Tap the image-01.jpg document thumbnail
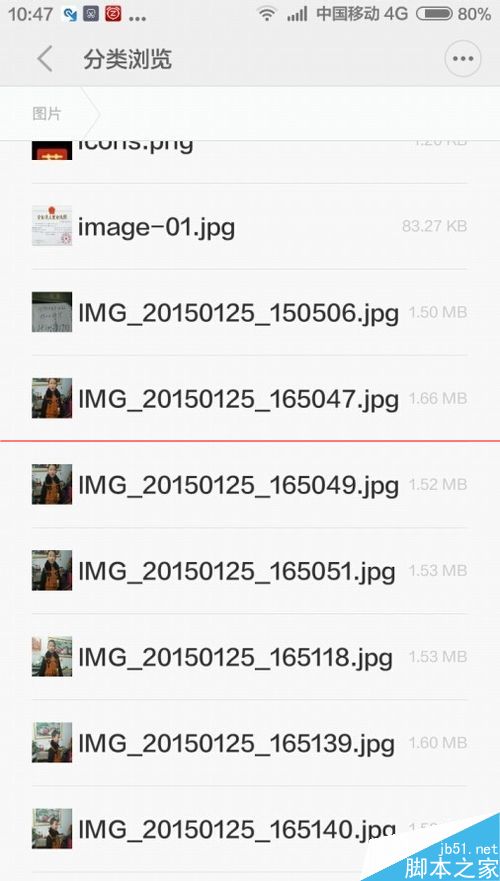The image size is (500, 881). point(52,226)
